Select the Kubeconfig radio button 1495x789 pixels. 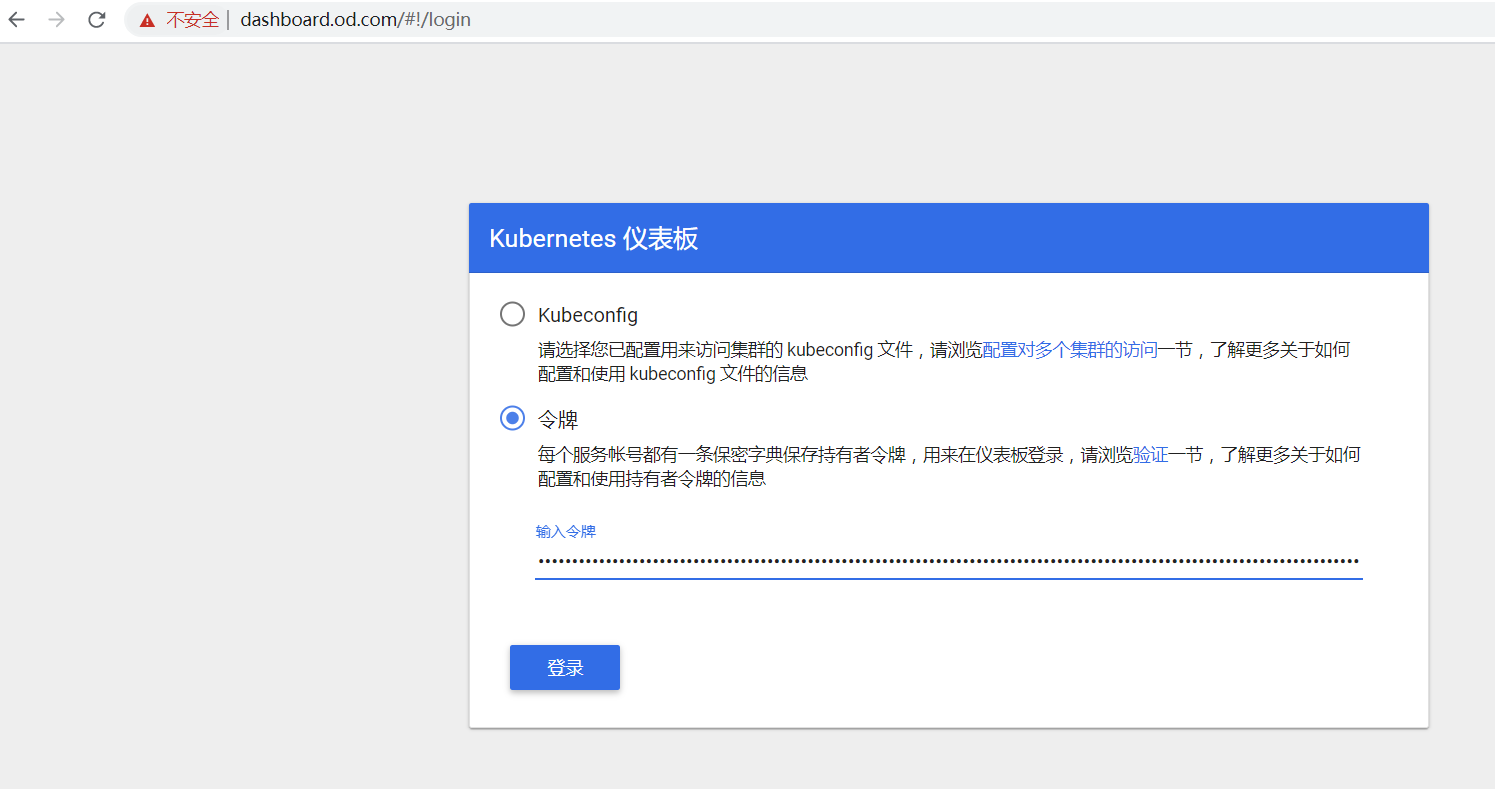(x=512, y=314)
